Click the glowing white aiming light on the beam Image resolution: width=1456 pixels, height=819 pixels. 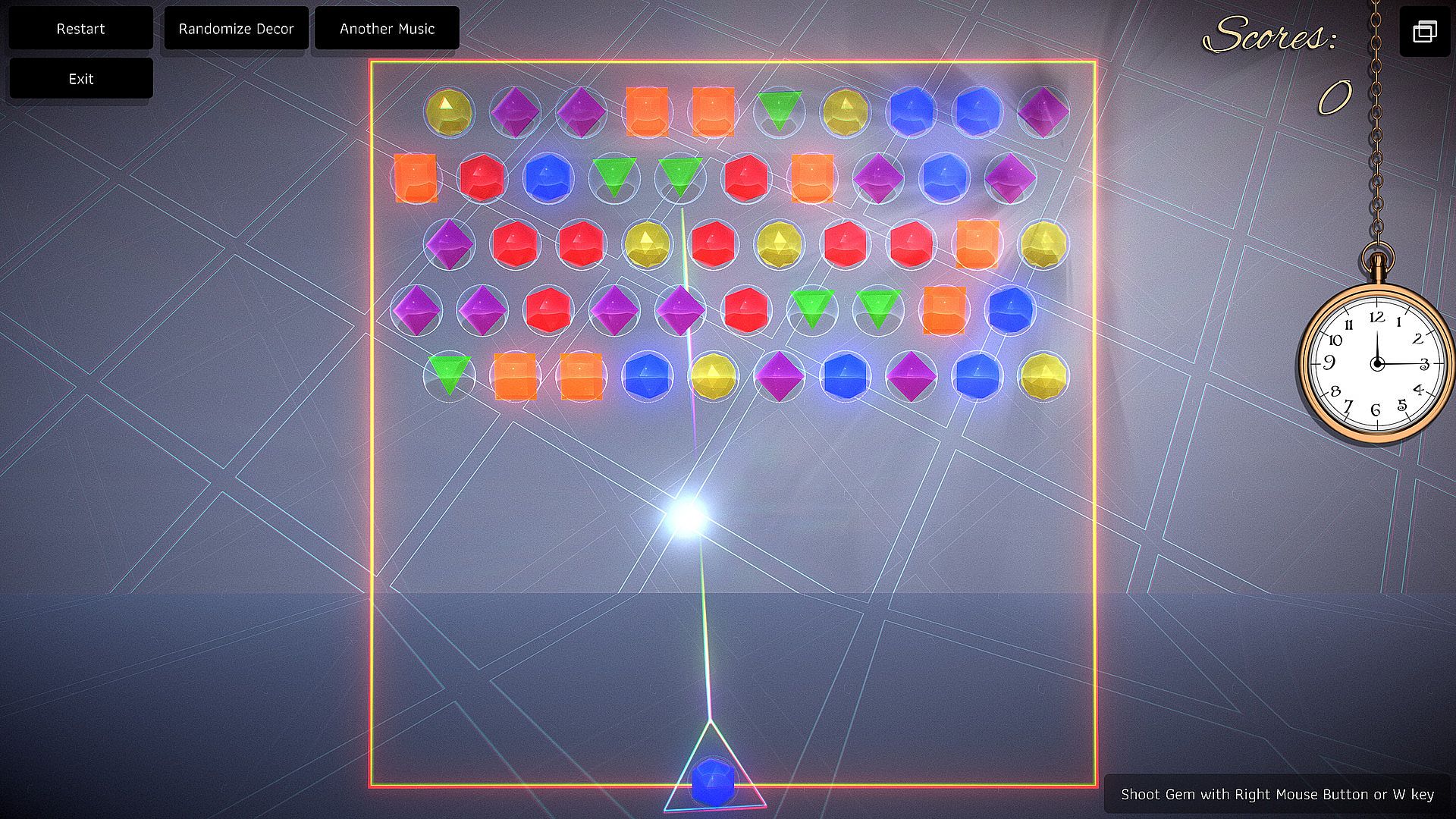689,518
